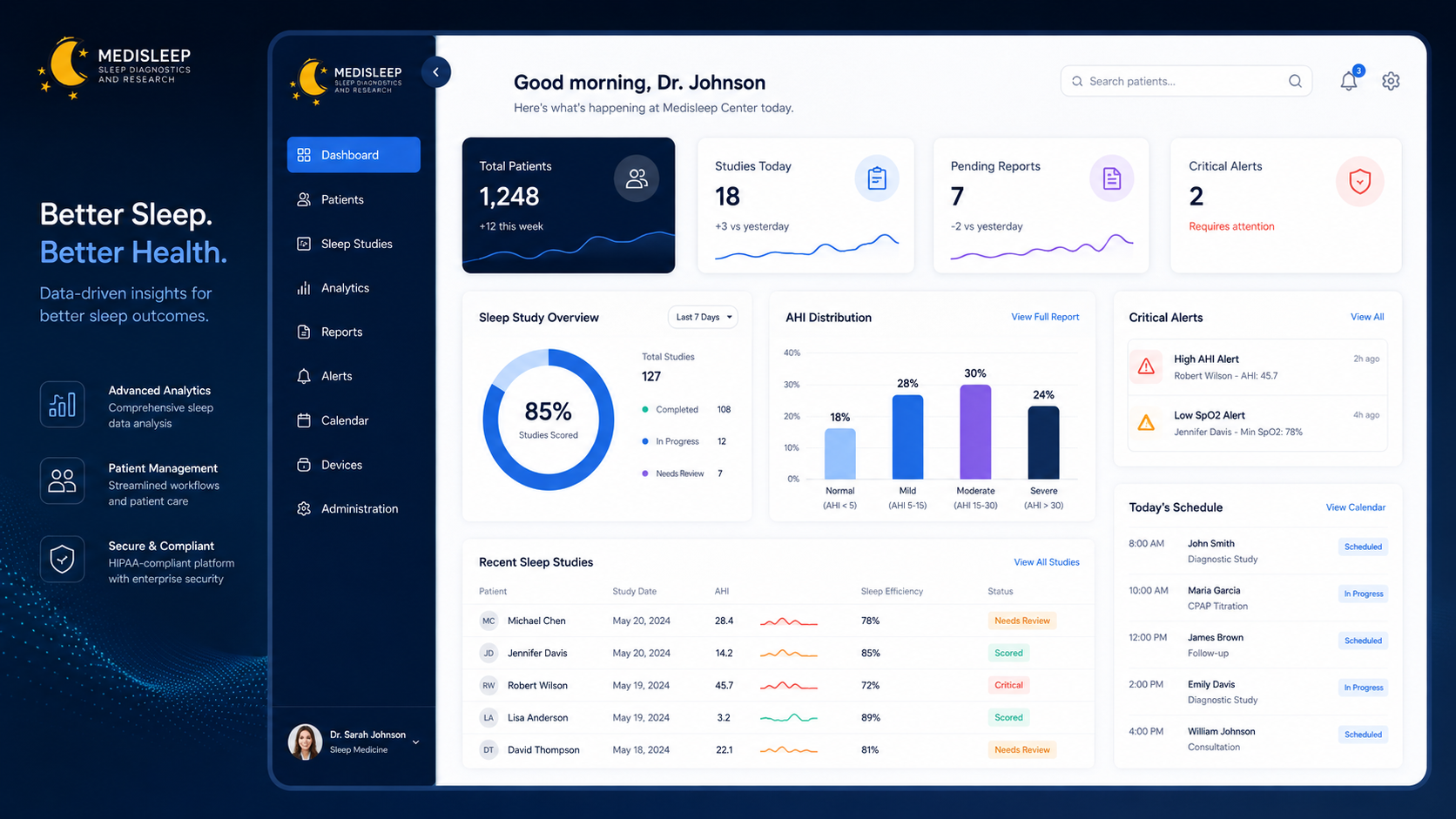Click DT avatar beside David Thompson
The width and height of the screenshot is (1456, 819).
[489, 749]
